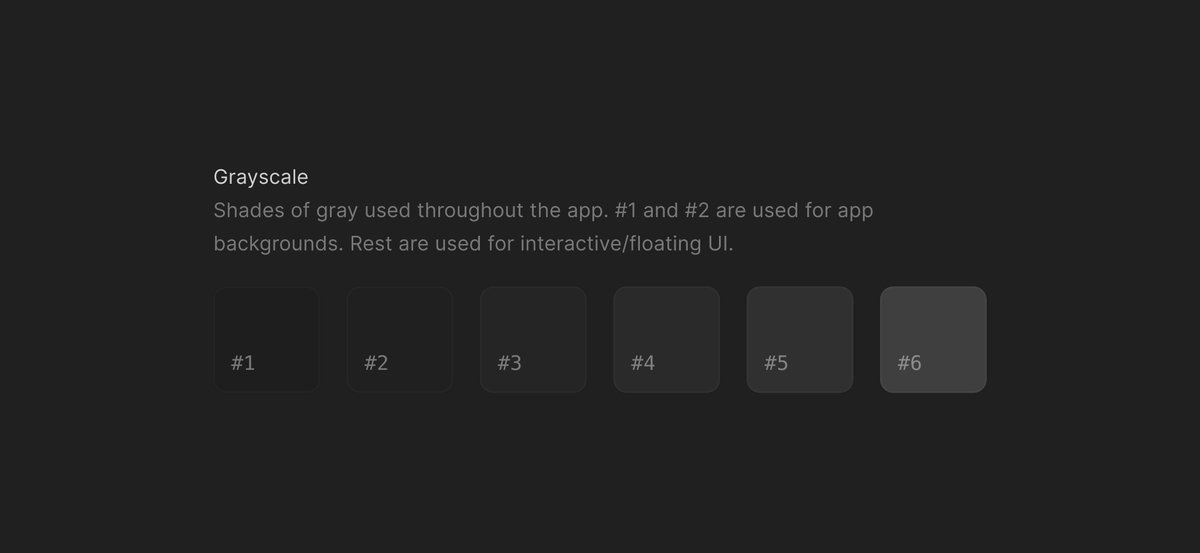1200x553 pixels.
Task: Click "#1" mentioned in the description
Action: coord(627,211)
